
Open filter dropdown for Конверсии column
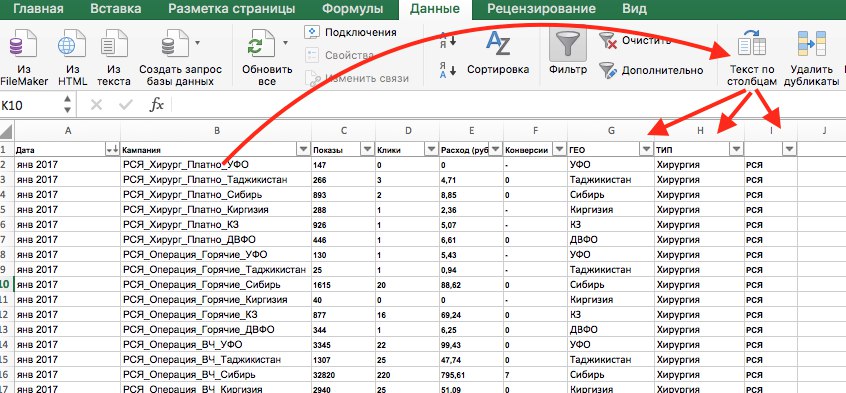(x=559, y=150)
